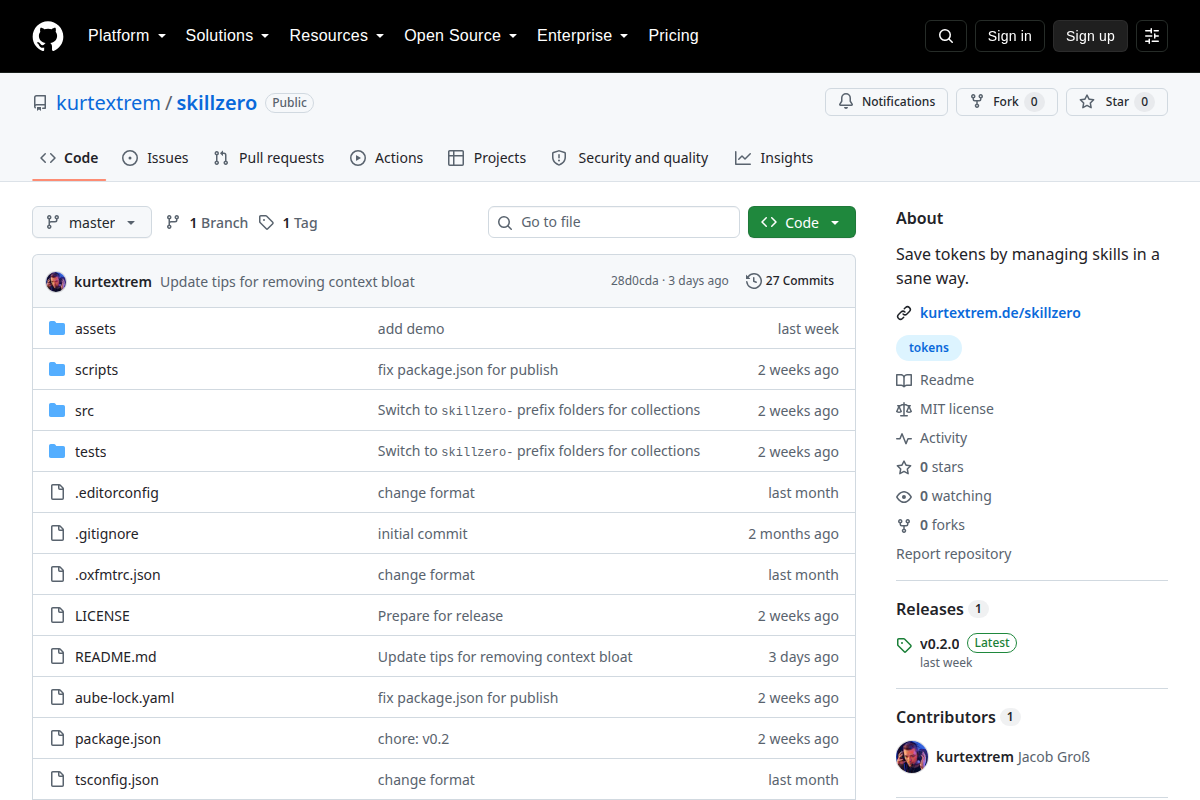Switch to the Issues tab

(155, 158)
